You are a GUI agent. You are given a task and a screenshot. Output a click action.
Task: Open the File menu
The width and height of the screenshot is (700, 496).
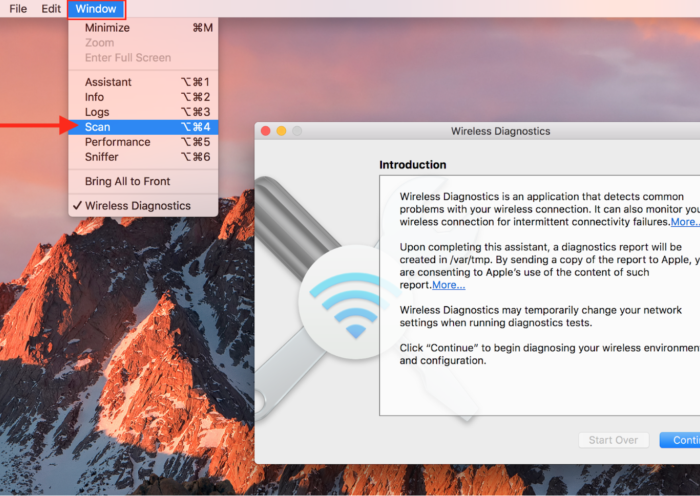(x=18, y=8)
